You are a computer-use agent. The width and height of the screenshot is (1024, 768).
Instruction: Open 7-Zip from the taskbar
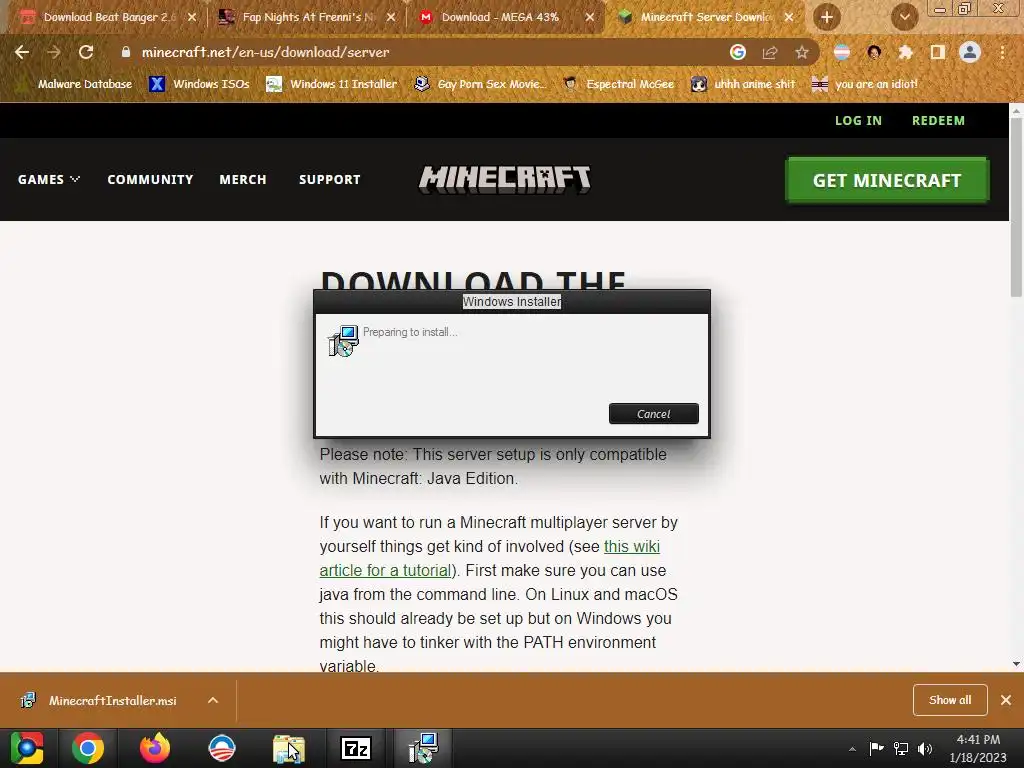click(356, 748)
